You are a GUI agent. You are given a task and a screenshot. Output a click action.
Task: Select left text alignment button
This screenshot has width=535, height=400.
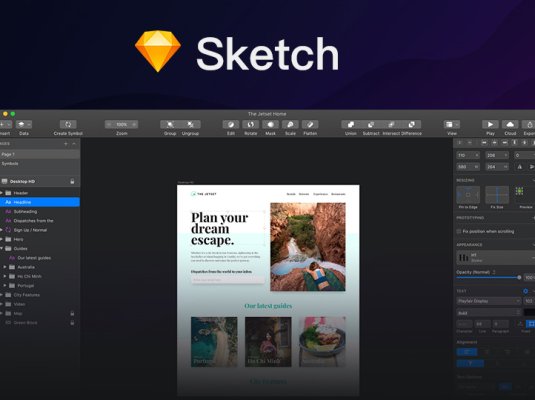coord(467,352)
